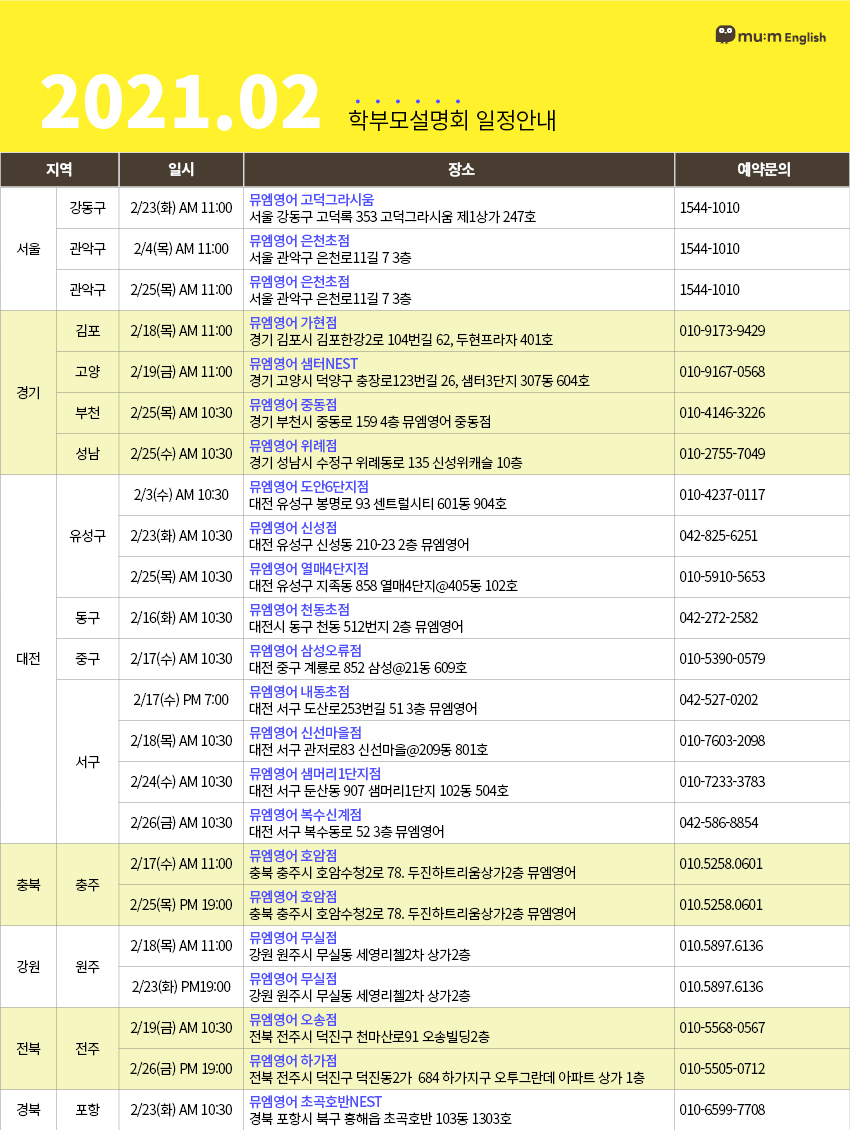The image size is (850, 1130).
Task: Open the 뮤엠영어 신성점 link
Action: [x=293, y=528]
